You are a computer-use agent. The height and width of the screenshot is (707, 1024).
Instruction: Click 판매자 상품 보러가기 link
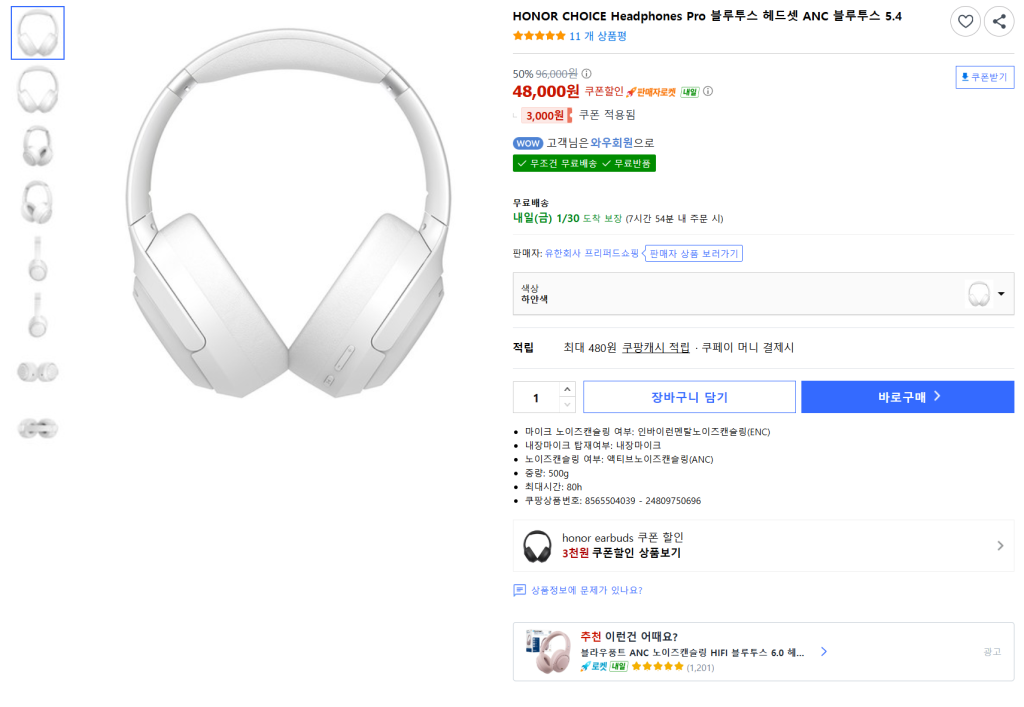click(693, 254)
